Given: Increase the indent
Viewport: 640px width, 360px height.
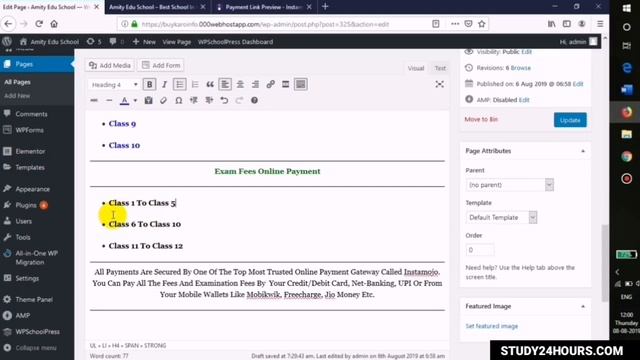Looking at the screenshot, I should click(209, 100).
